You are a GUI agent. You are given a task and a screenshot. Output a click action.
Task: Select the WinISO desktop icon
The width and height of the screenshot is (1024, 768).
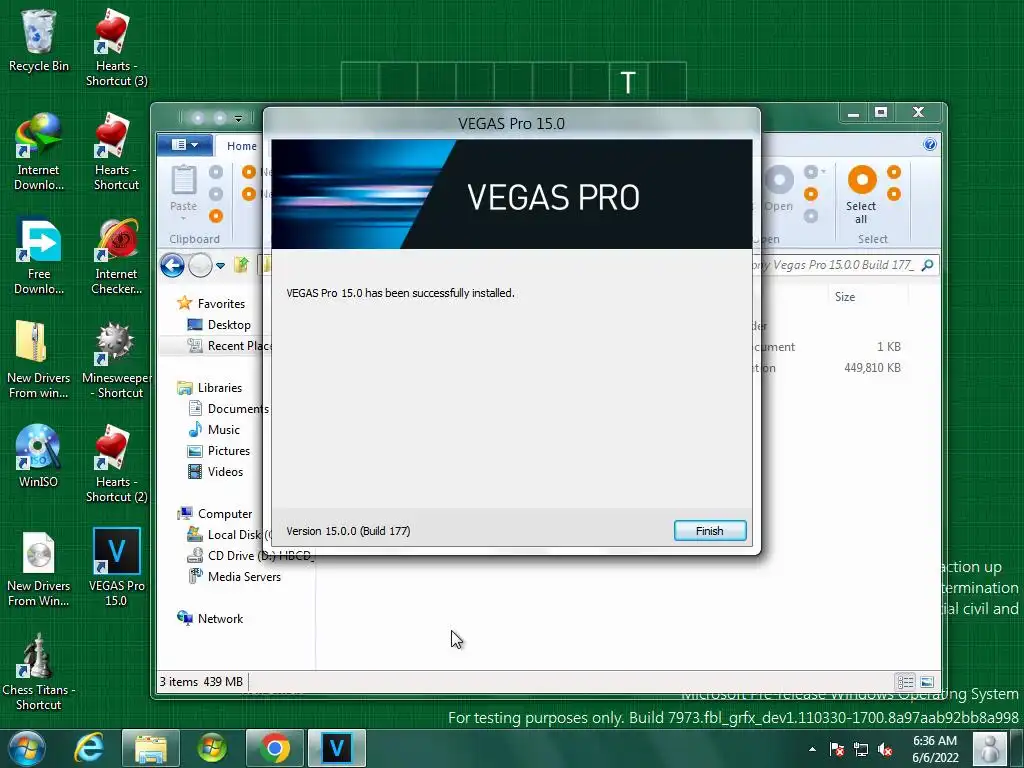[39, 456]
